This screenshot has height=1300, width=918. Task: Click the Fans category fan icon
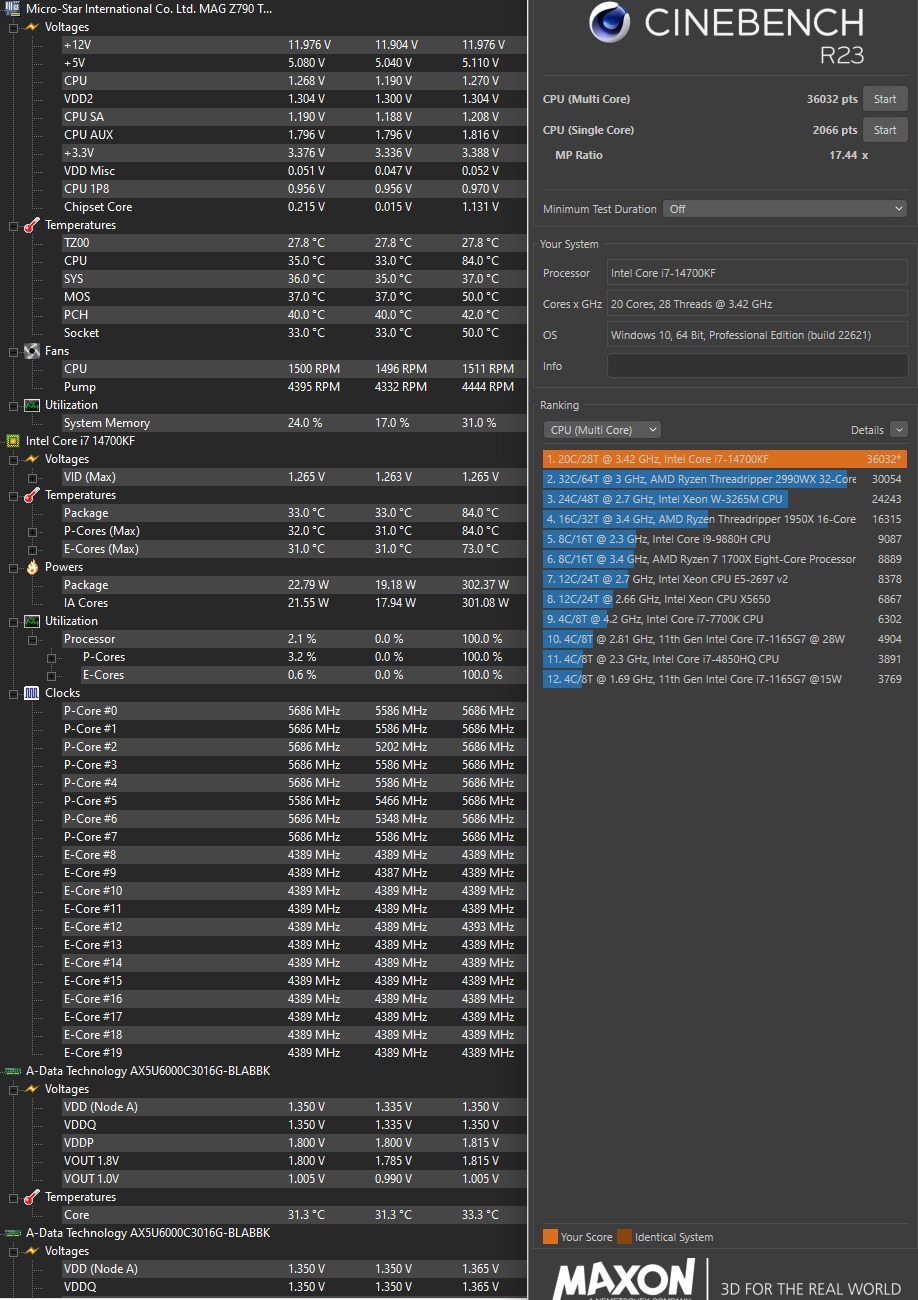pos(31,351)
